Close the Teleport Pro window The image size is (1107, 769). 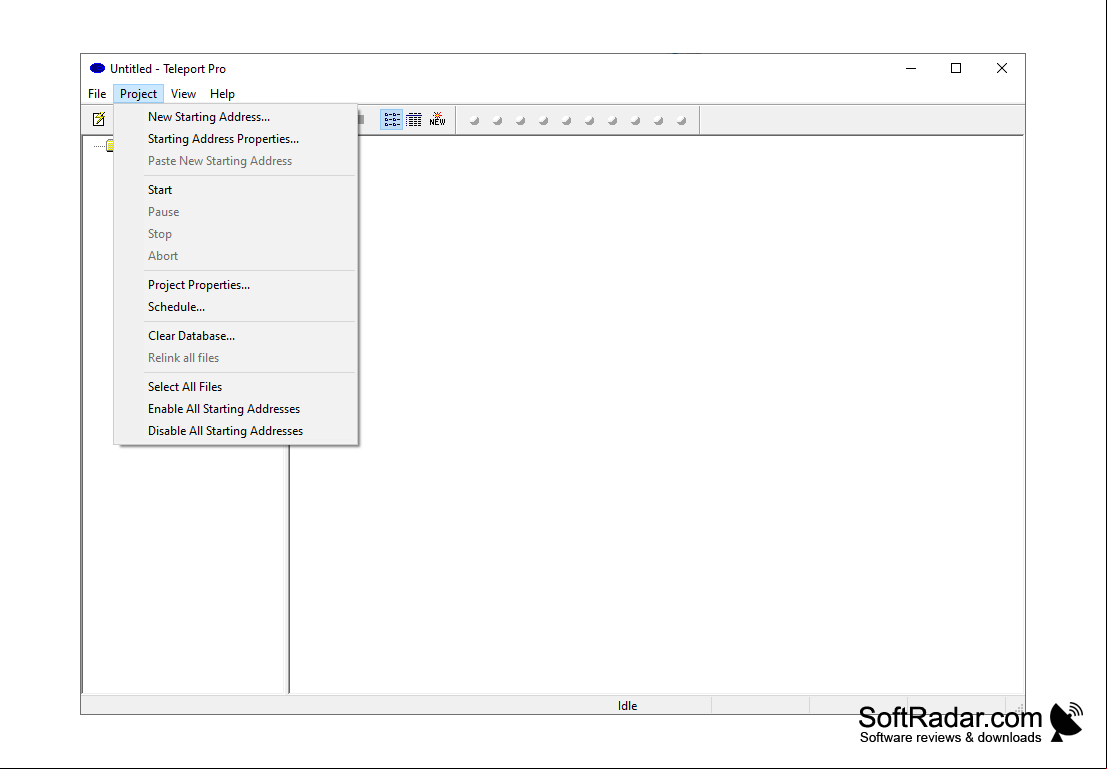(x=1002, y=68)
